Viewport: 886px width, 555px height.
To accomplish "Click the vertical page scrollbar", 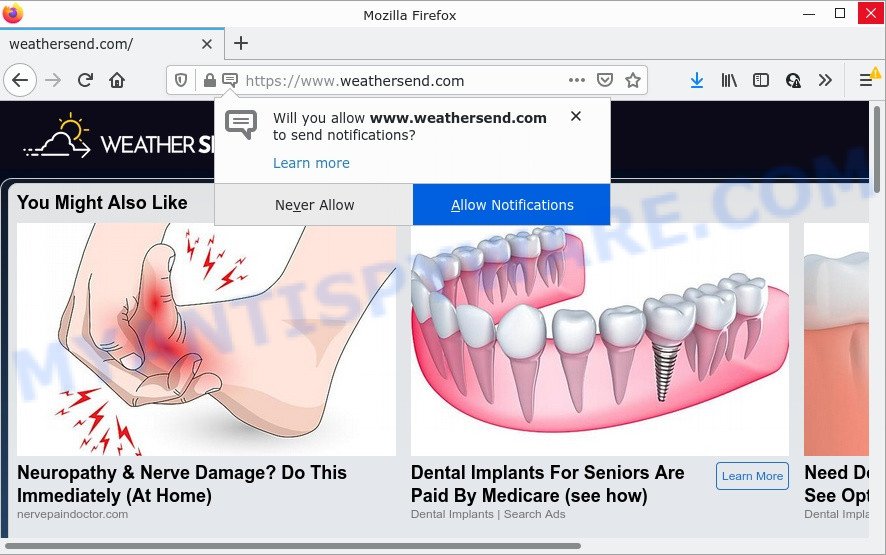I will [x=877, y=149].
